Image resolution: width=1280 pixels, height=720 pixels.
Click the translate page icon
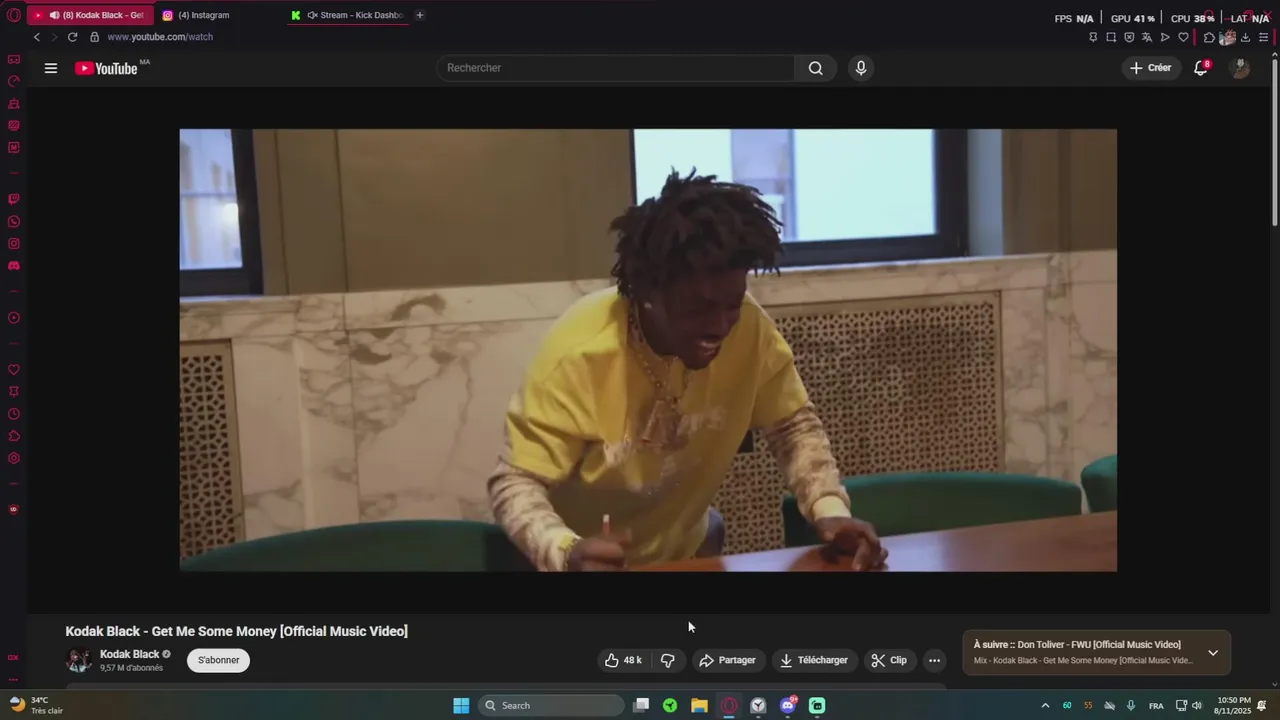pos(1147,37)
